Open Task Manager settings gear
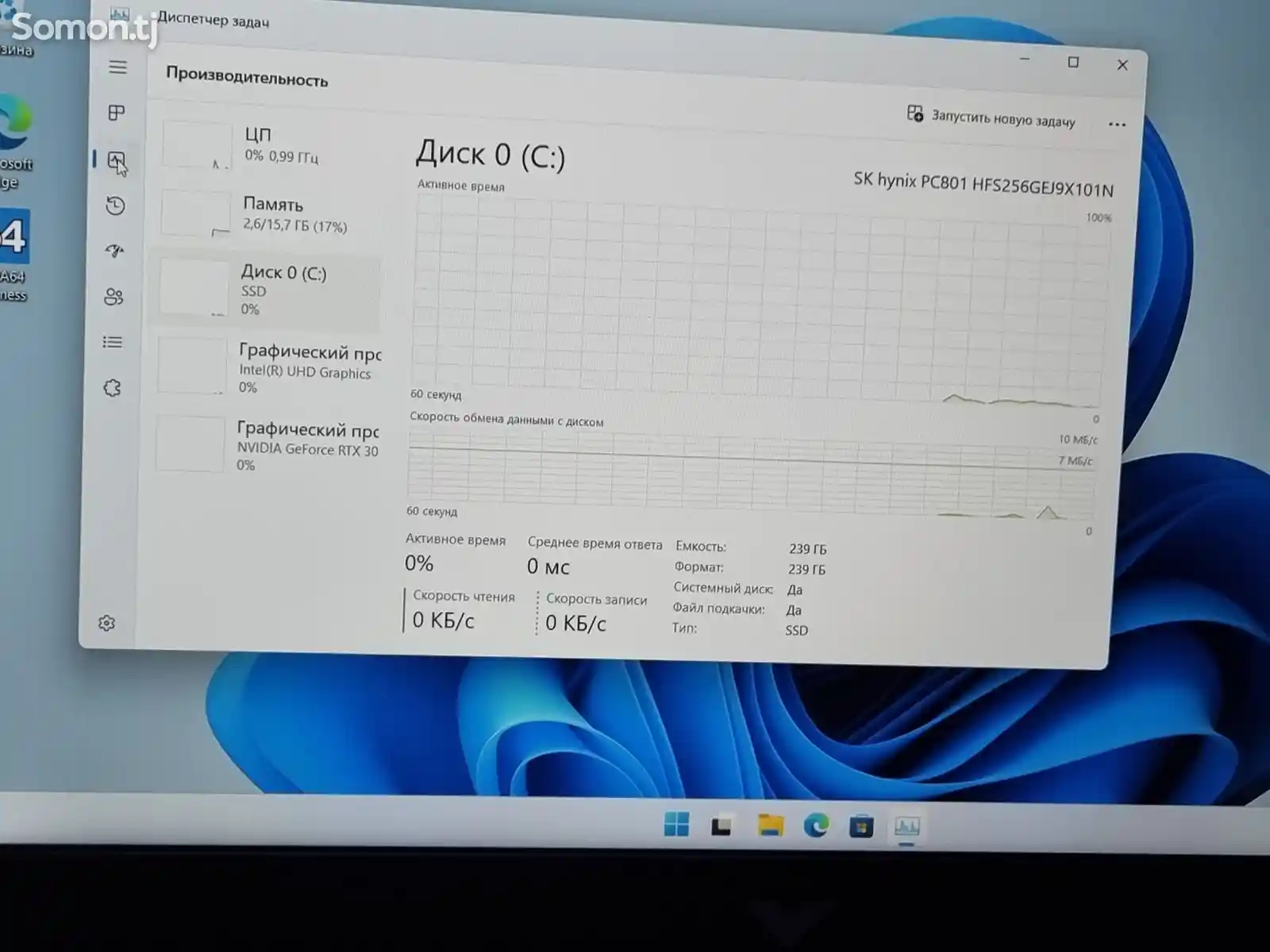The width and height of the screenshot is (1270, 952). coord(106,623)
